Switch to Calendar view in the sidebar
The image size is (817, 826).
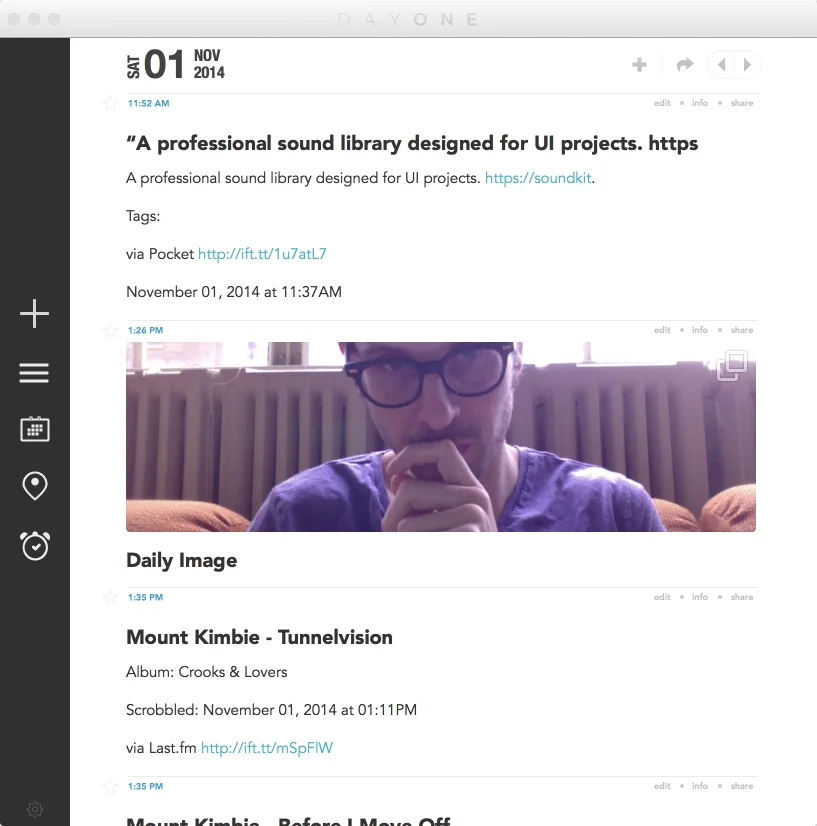click(x=34, y=429)
